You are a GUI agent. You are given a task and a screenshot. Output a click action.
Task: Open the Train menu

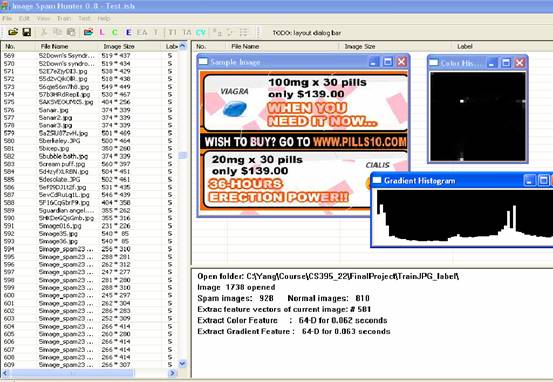(x=63, y=18)
